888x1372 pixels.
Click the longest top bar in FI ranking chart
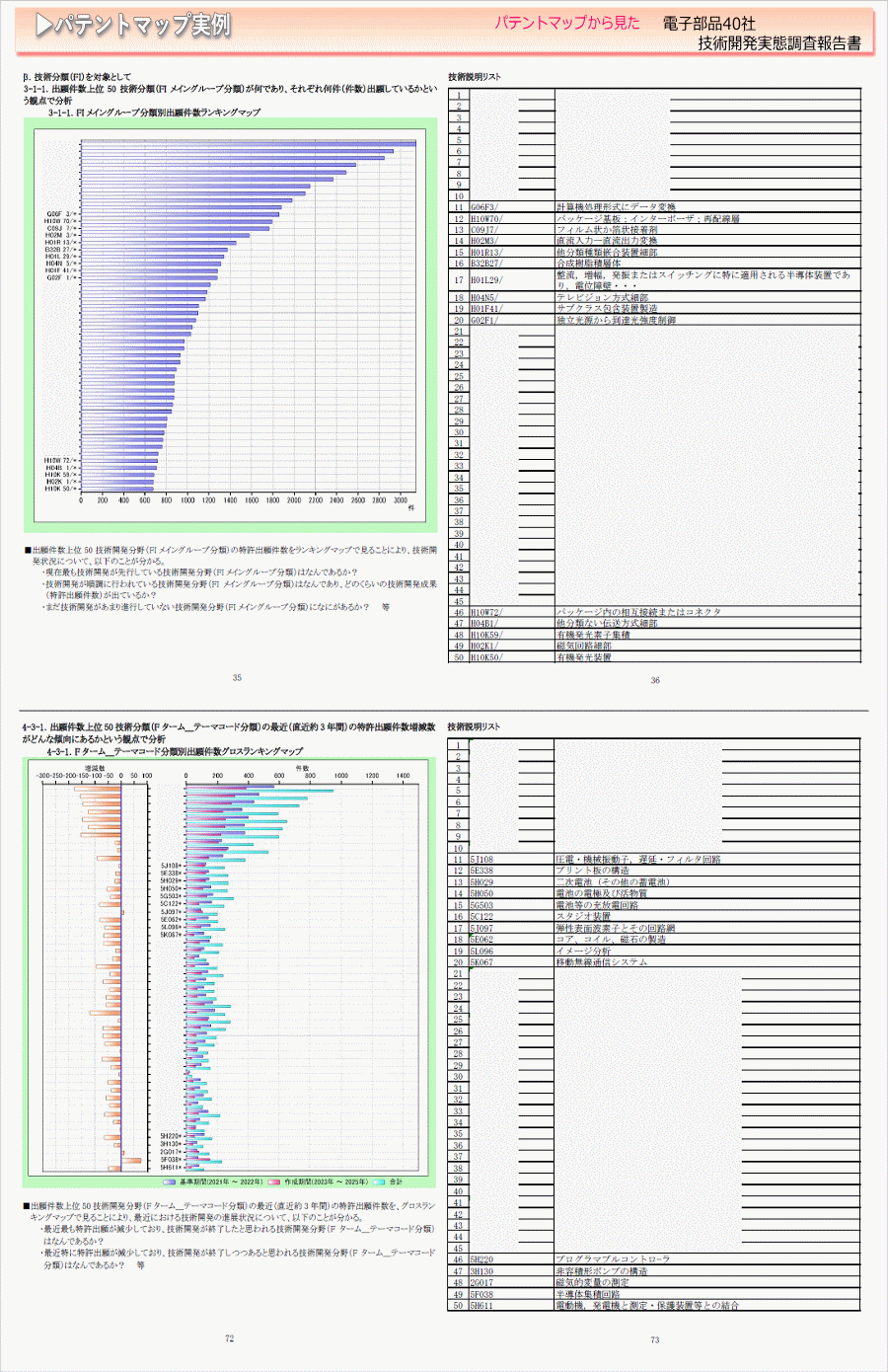(248, 143)
